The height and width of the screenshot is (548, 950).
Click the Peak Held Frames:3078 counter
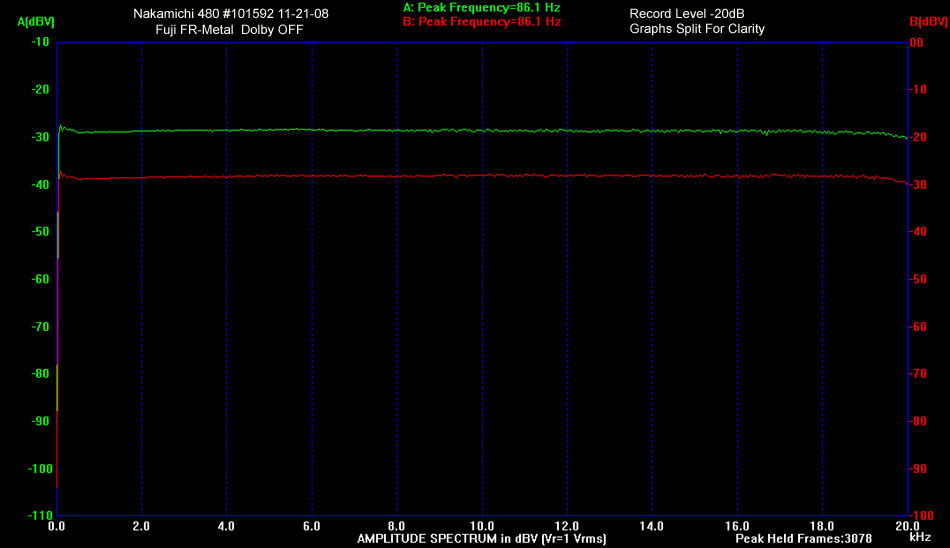click(x=796, y=538)
